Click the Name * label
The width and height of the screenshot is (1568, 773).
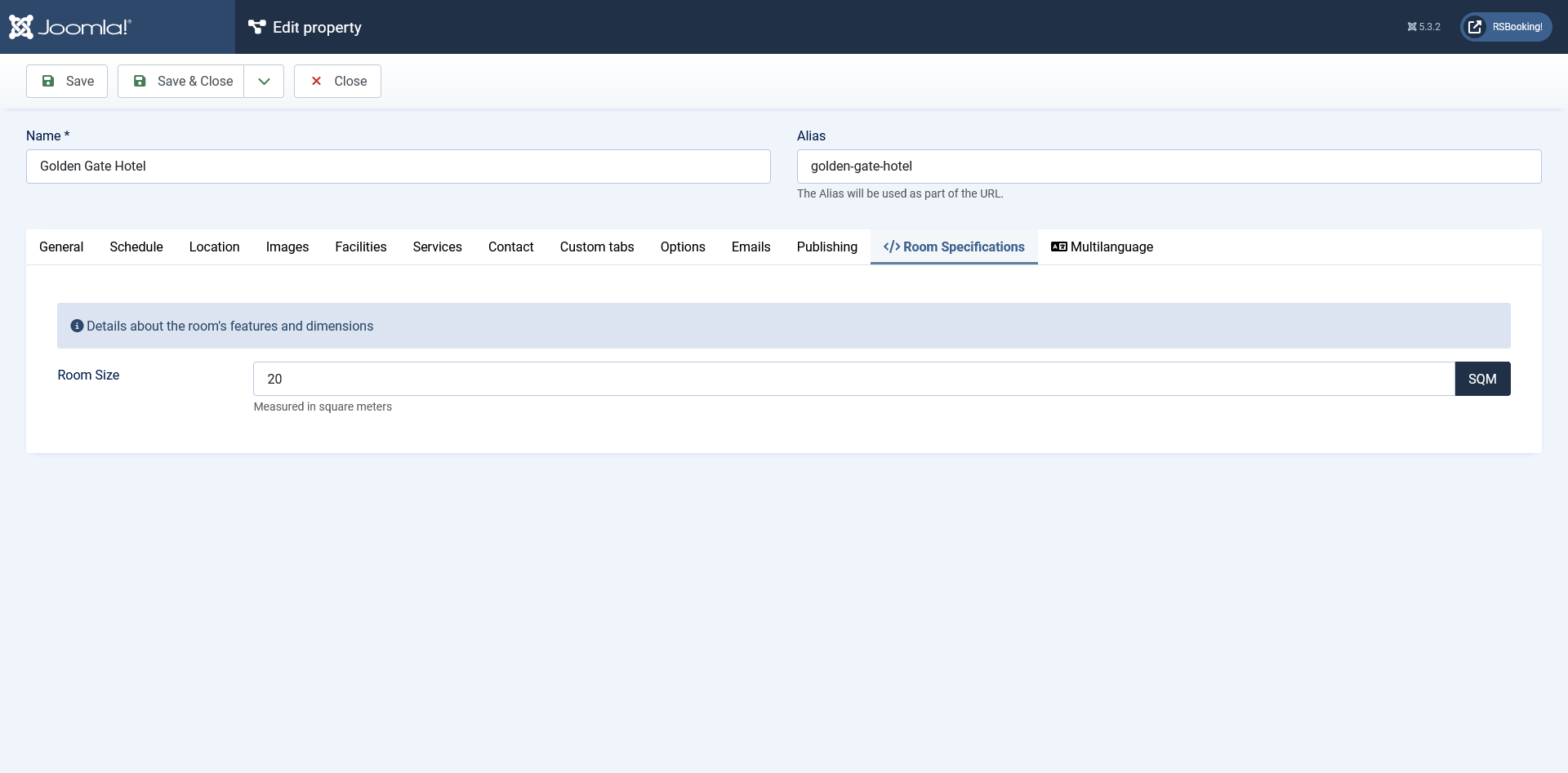(47, 135)
